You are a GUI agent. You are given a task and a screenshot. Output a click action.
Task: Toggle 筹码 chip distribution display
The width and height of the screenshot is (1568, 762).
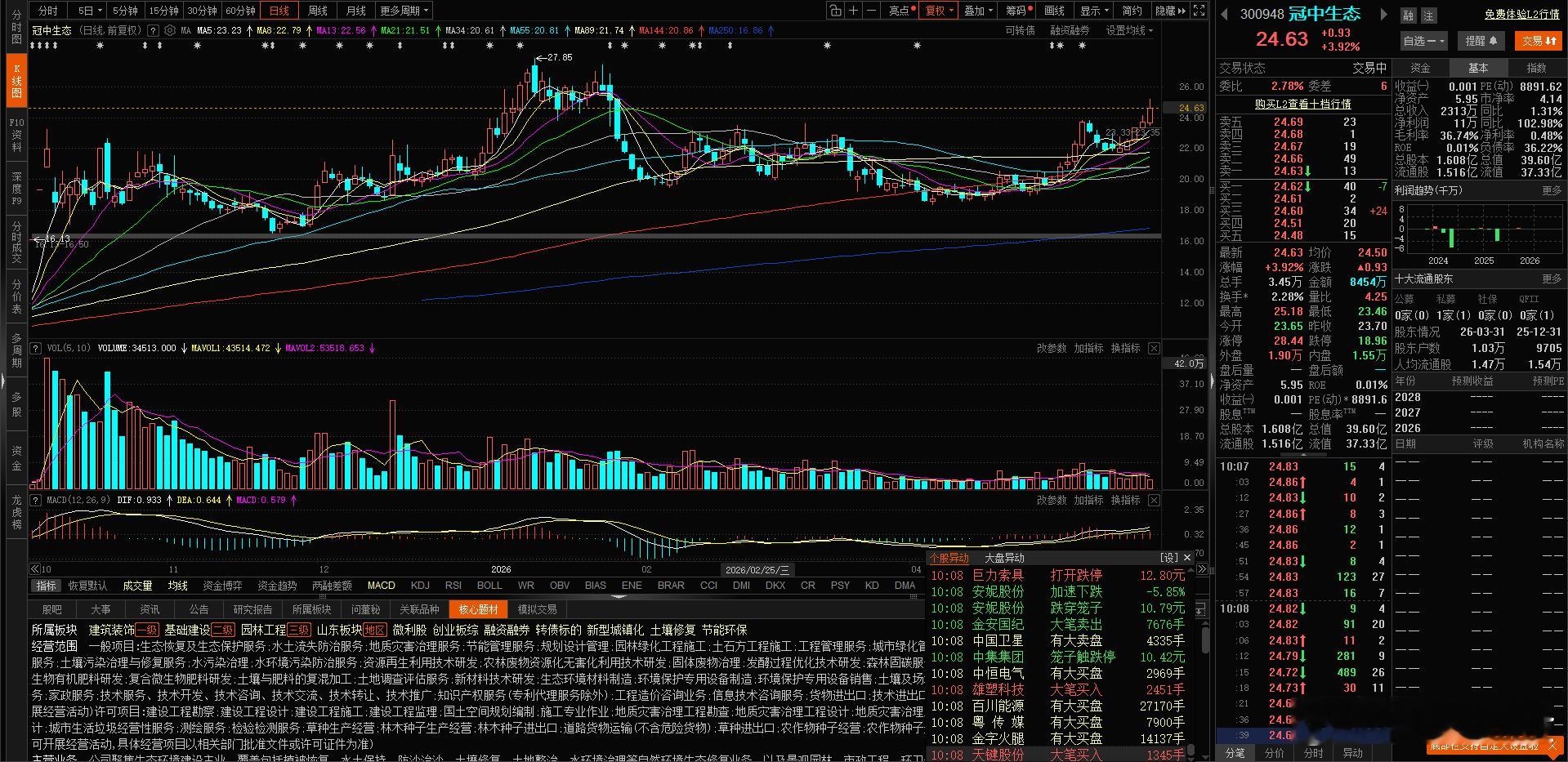[1017, 11]
